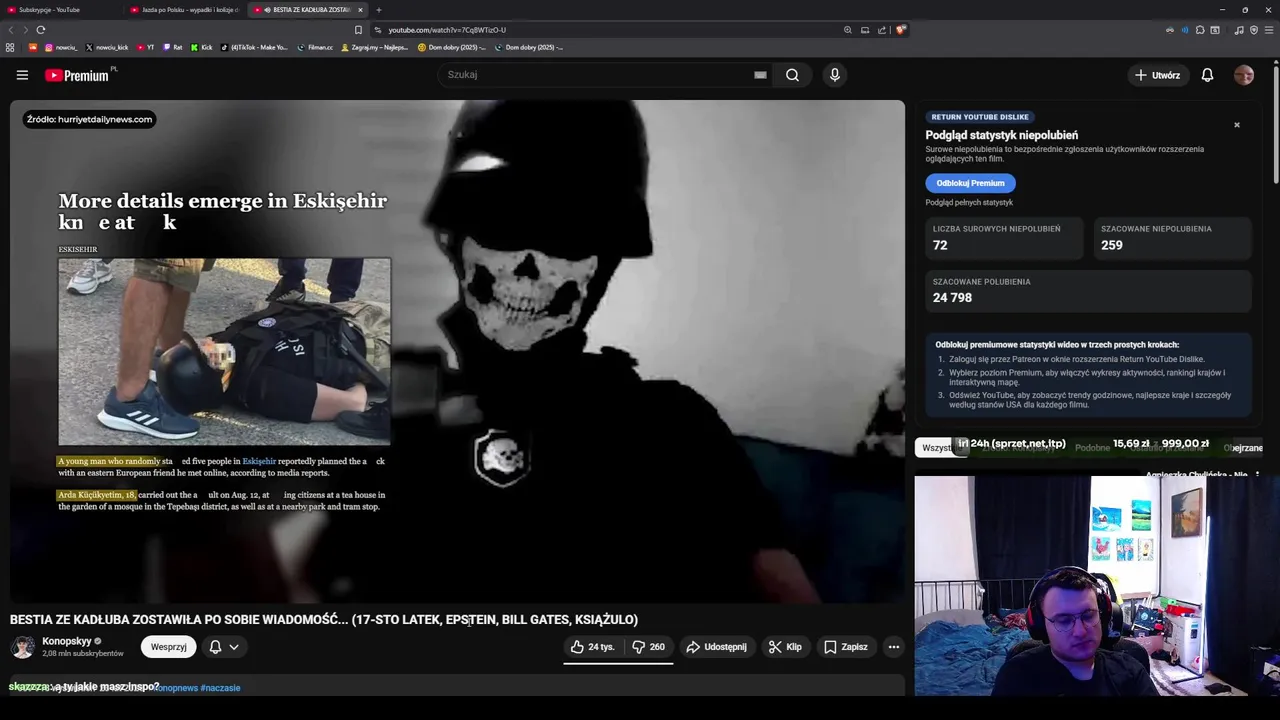Open the Kick bookmark
The height and width of the screenshot is (720, 1280).
(x=201, y=47)
